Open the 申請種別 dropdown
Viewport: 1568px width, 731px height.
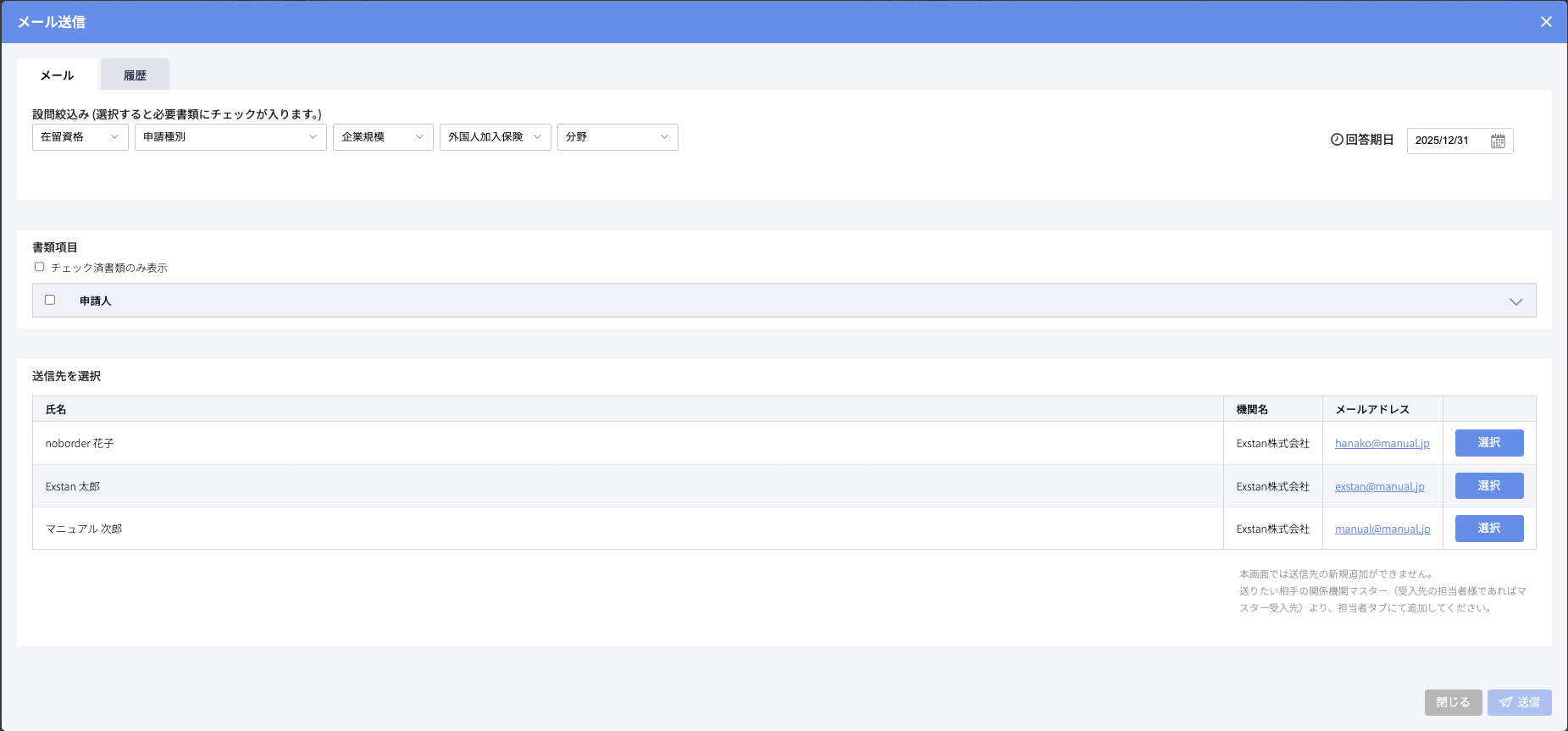click(230, 137)
